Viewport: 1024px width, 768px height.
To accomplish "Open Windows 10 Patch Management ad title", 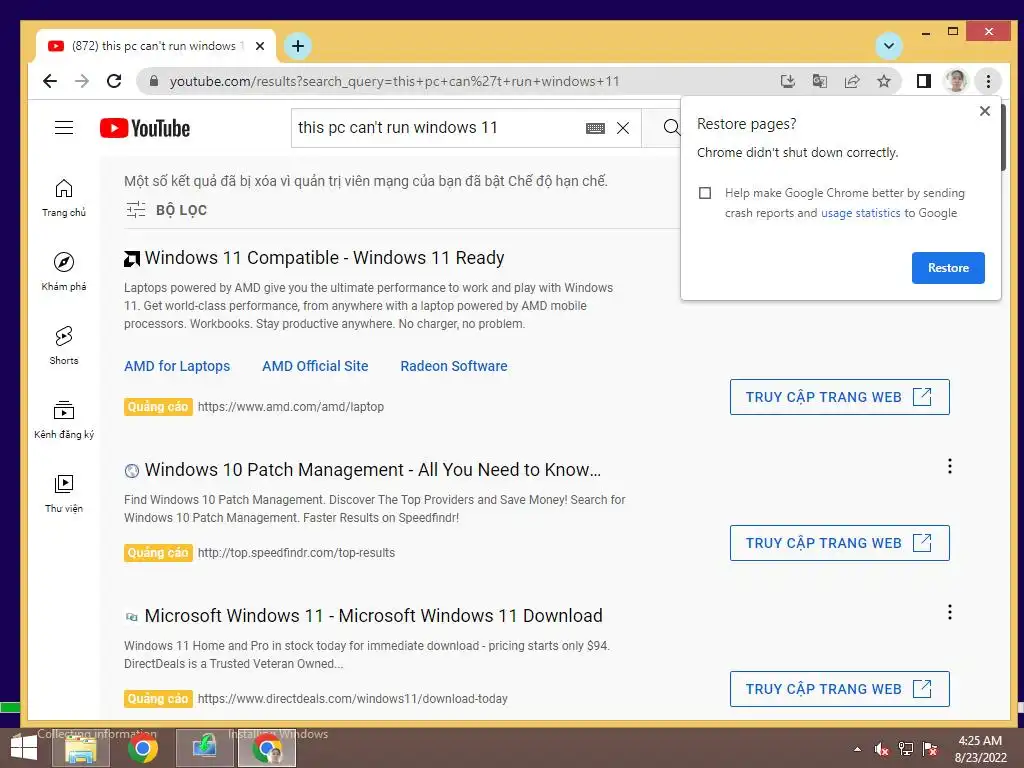I will tap(373, 470).
